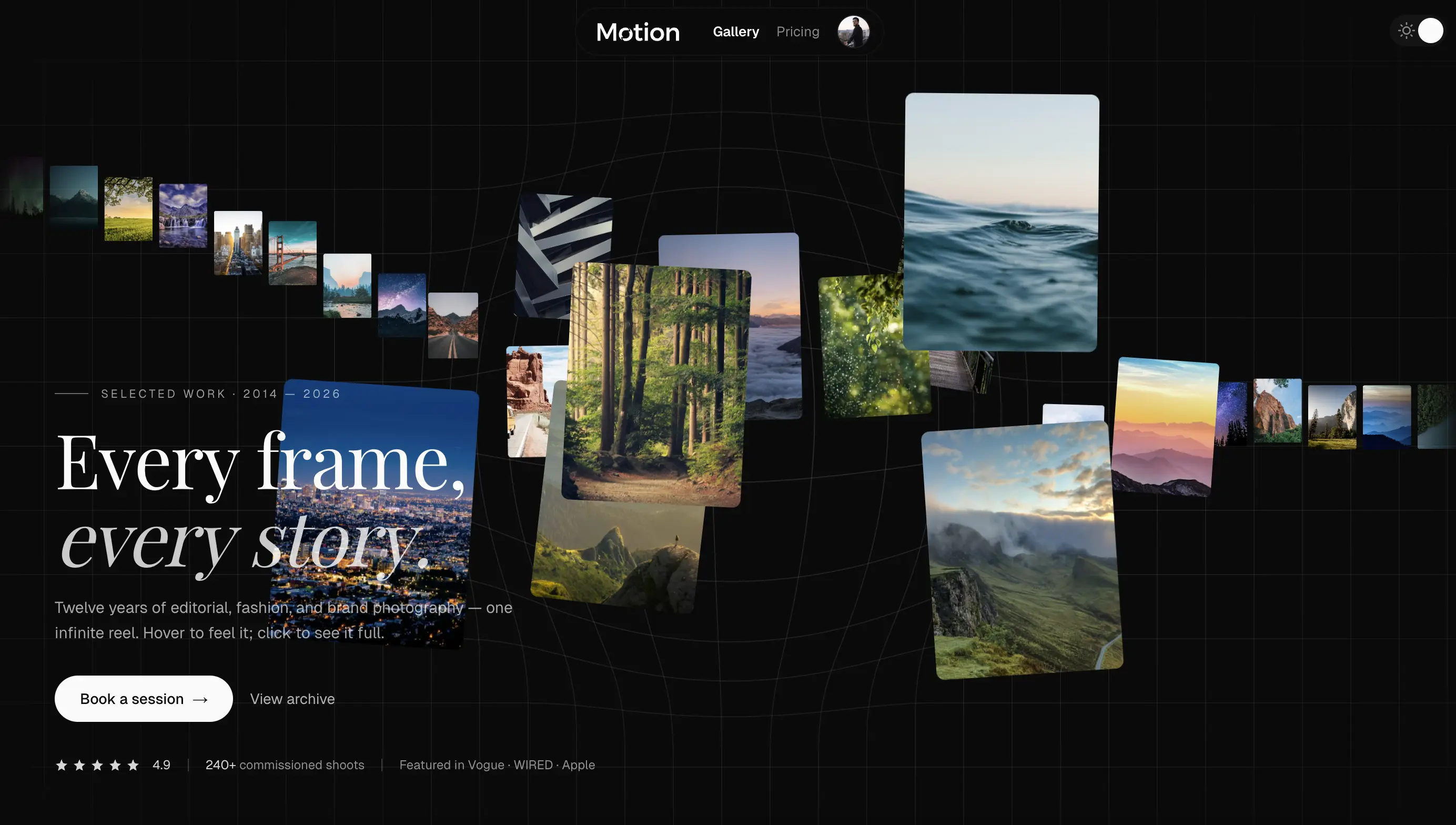The width and height of the screenshot is (1456, 825).
Task: Click the Book a session button
Action: pos(143,698)
